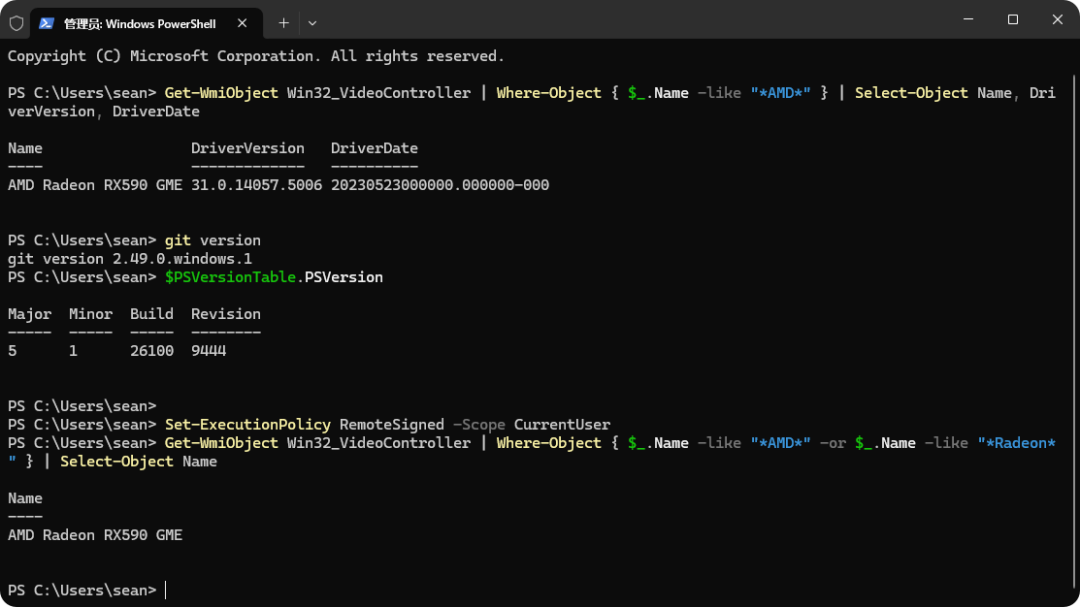The width and height of the screenshot is (1080, 607).
Task: Click the Revision value 9444
Action: (208, 351)
